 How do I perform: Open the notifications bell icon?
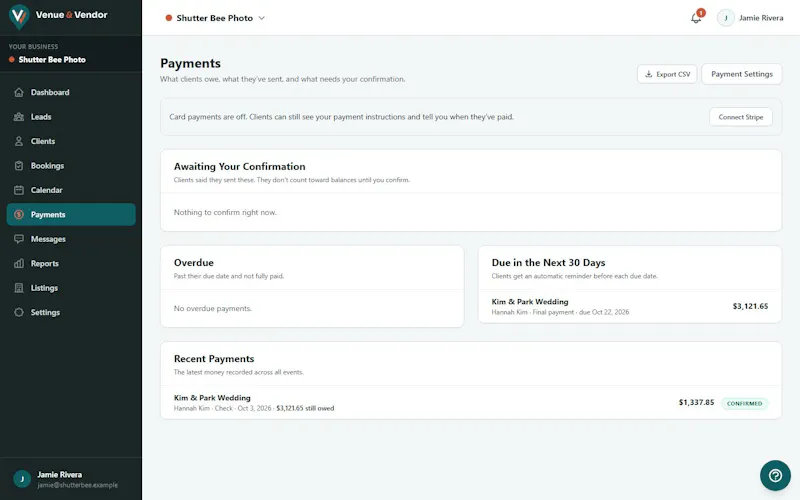(x=696, y=18)
